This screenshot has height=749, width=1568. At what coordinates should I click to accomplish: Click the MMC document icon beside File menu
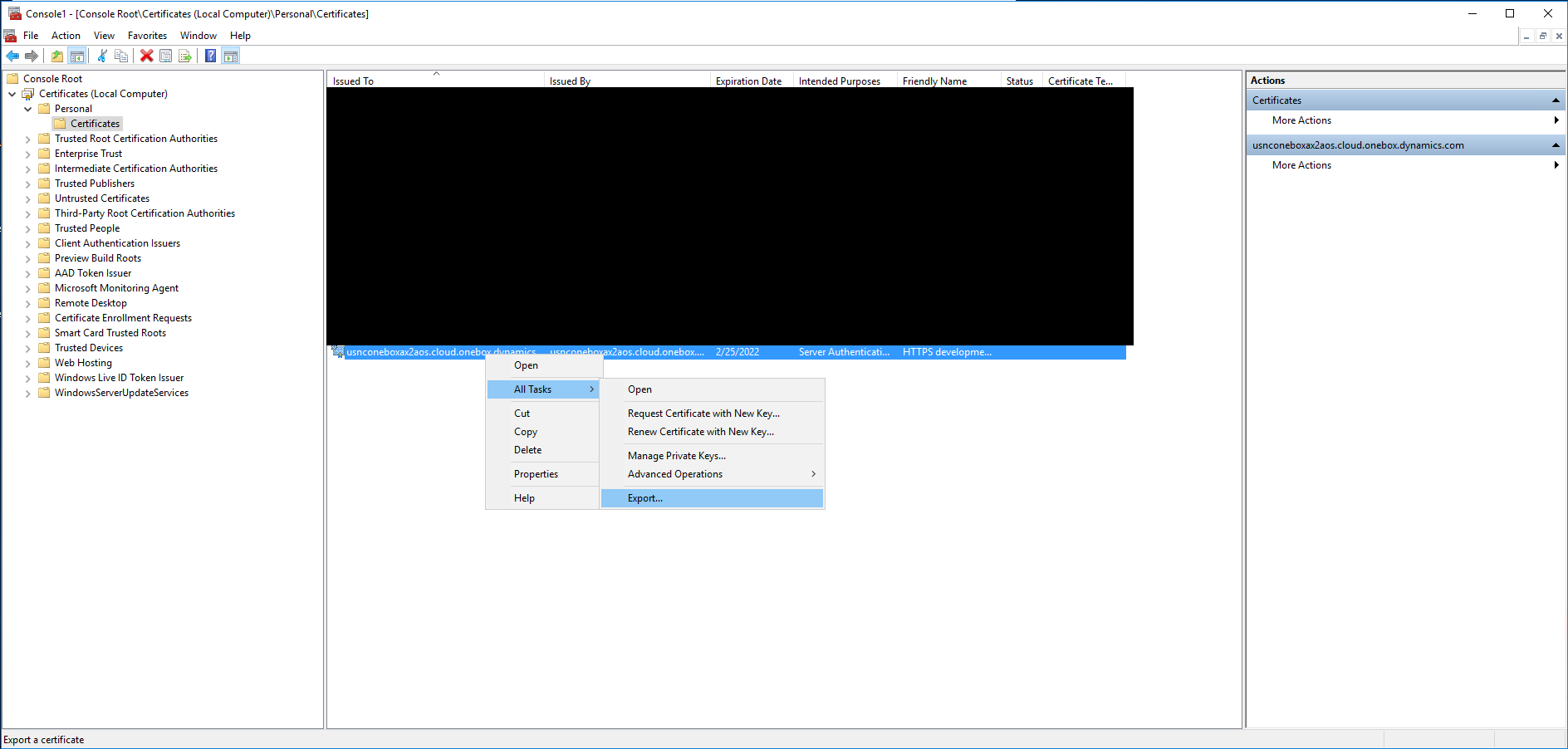pyautogui.click(x=10, y=36)
